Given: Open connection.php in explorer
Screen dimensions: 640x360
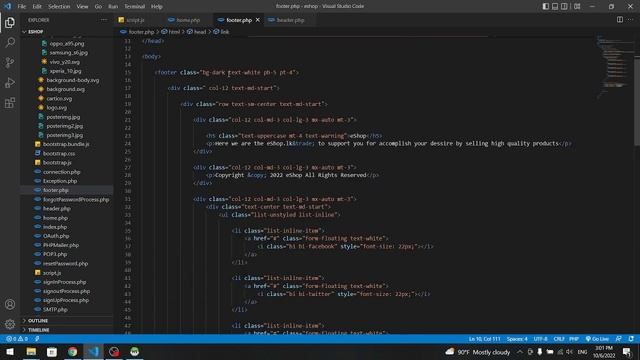Looking at the screenshot, I should [x=62, y=172].
